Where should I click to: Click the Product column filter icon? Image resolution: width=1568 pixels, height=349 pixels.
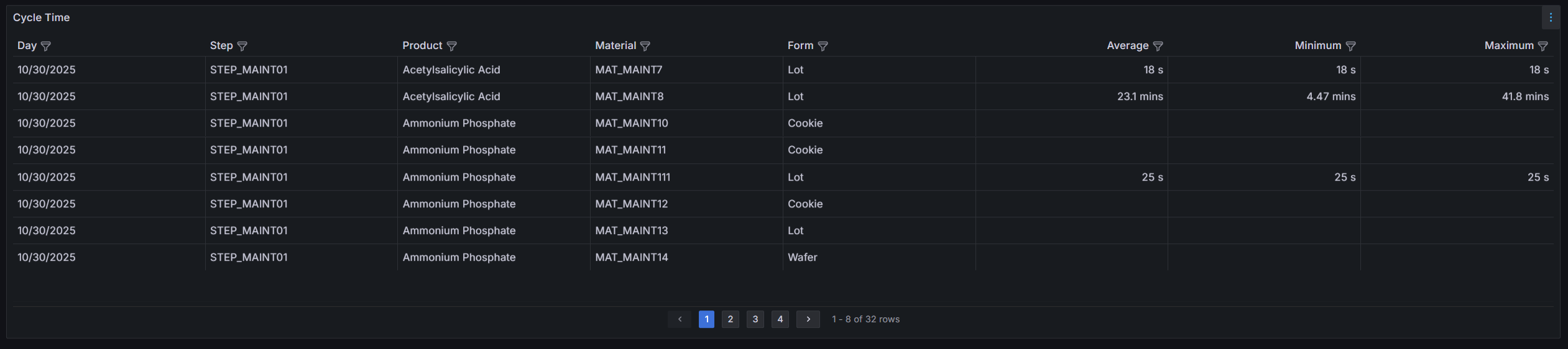[x=452, y=46]
